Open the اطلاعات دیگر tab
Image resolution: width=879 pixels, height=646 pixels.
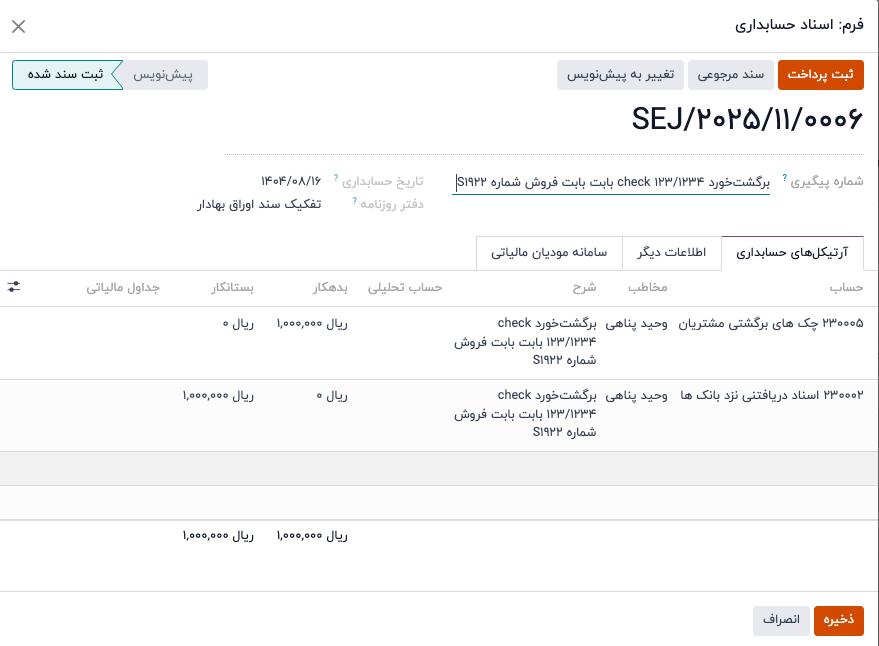(x=672, y=253)
